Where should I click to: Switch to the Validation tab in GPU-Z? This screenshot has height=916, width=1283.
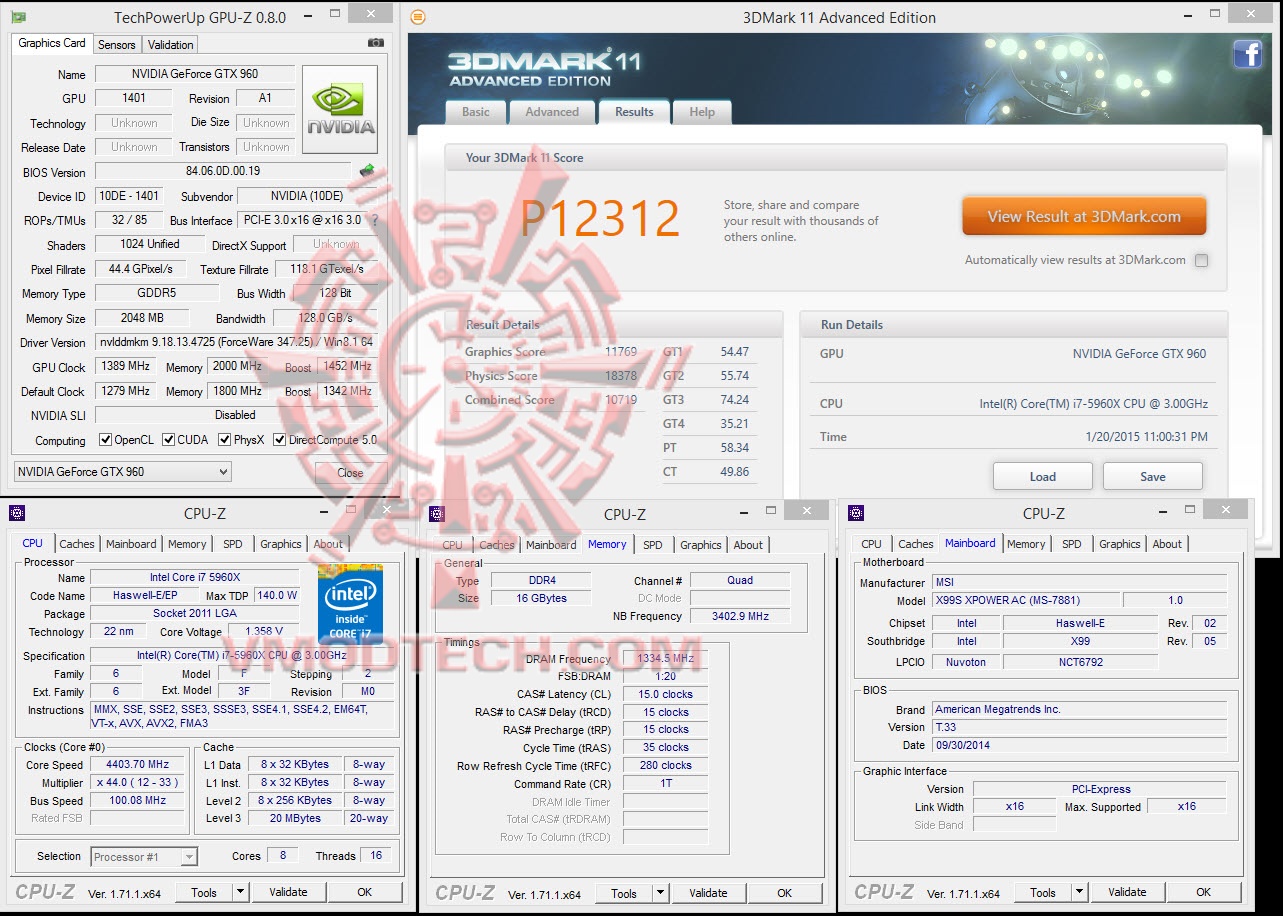171,45
